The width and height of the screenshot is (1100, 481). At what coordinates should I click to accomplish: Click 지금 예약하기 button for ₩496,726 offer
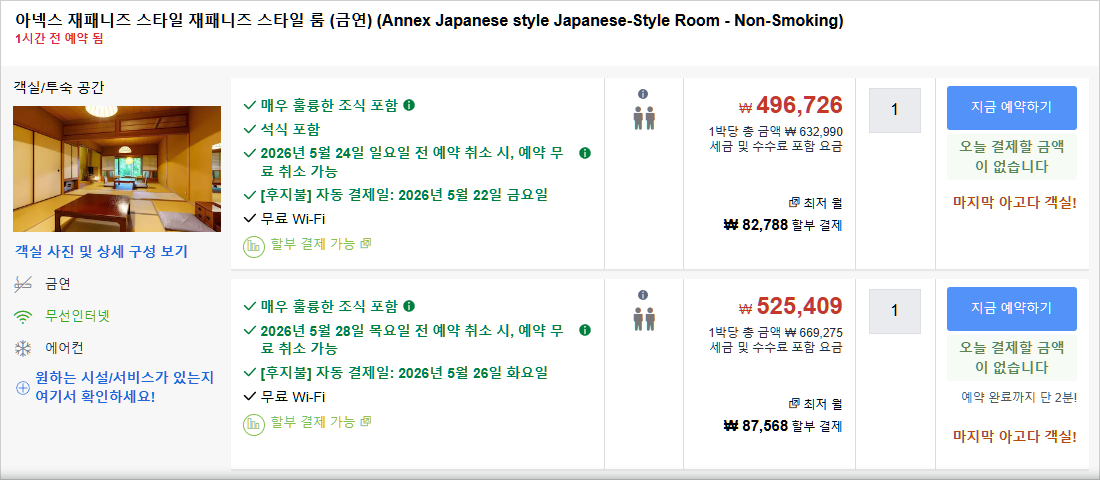pyautogui.click(x=1011, y=108)
